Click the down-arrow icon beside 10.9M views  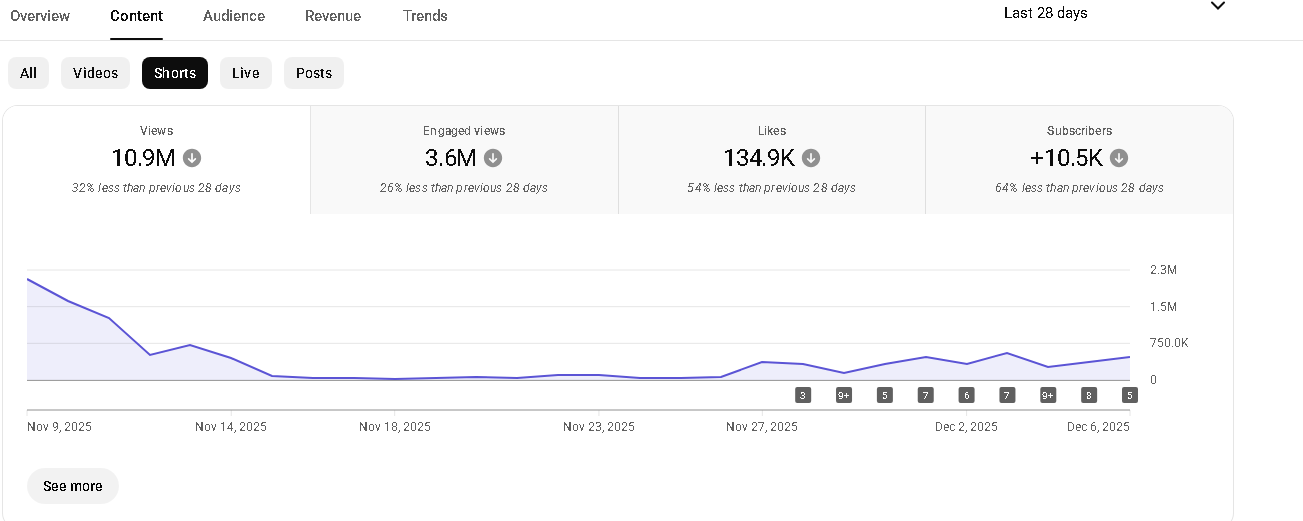coord(192,158)
